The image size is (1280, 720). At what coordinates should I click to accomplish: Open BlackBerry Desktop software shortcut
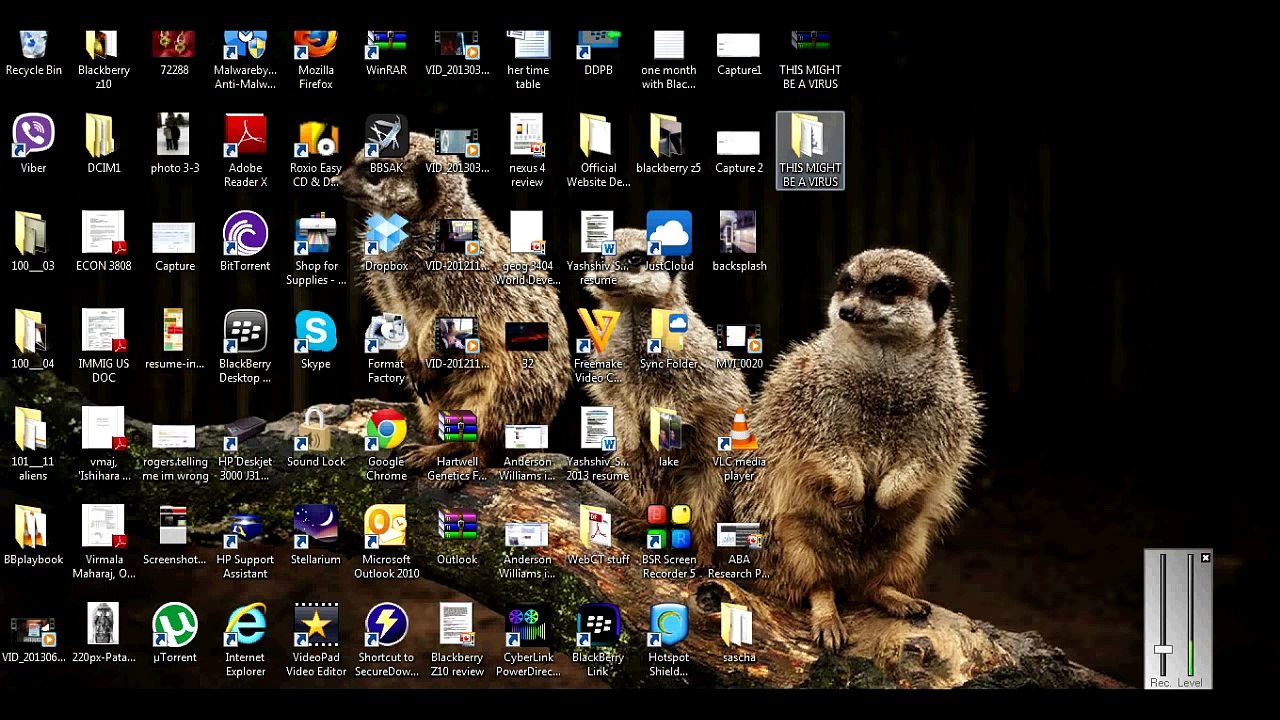tap(245, 348)
